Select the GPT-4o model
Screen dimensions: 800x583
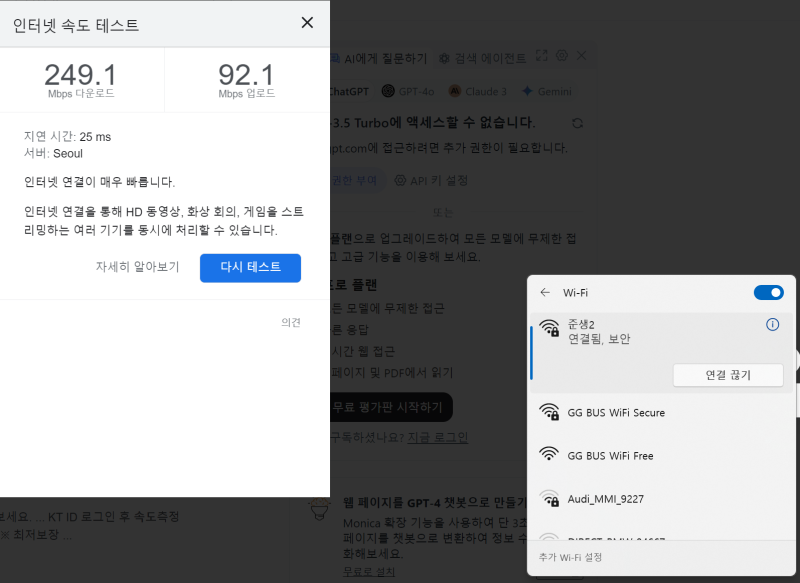click(408, 91)
